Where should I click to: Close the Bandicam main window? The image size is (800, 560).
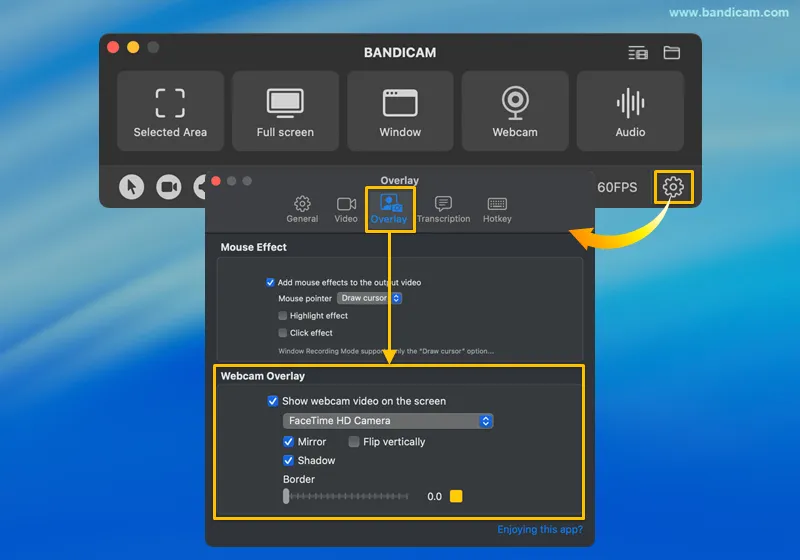[113, 47]
